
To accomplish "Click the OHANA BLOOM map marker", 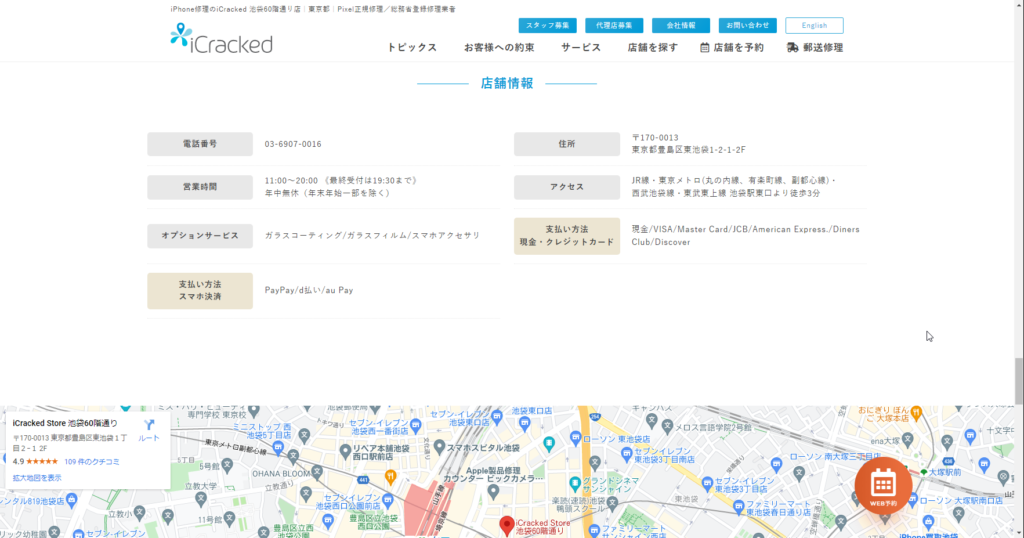I will click(317, 471).
